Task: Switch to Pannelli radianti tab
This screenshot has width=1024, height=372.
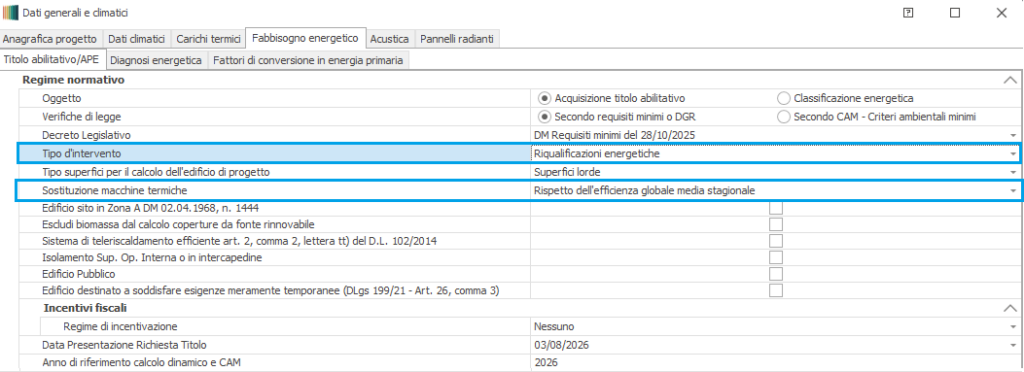Action: [456, 39]
